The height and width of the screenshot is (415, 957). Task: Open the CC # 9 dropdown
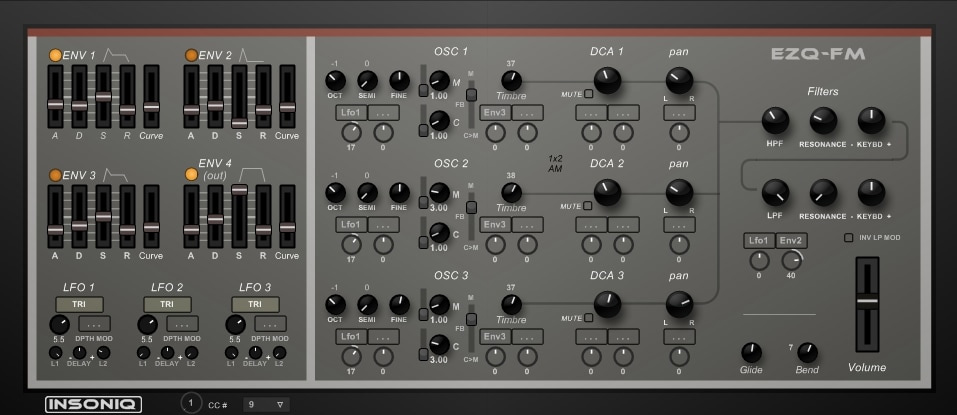click(x=266, y=404)
